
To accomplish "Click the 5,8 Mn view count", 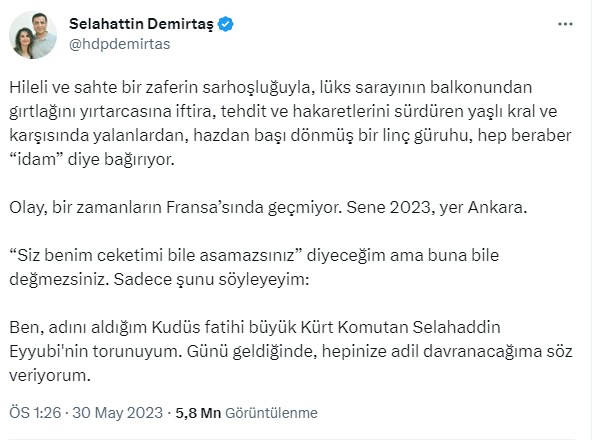I will point(197,412).
